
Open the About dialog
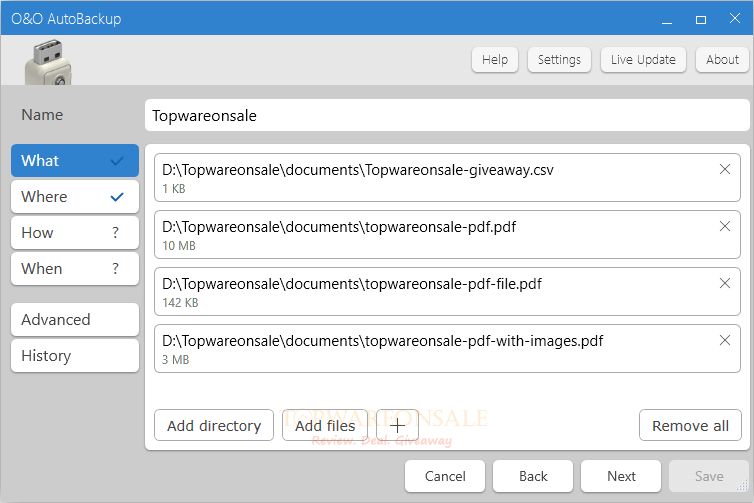[x=722, y=60]
